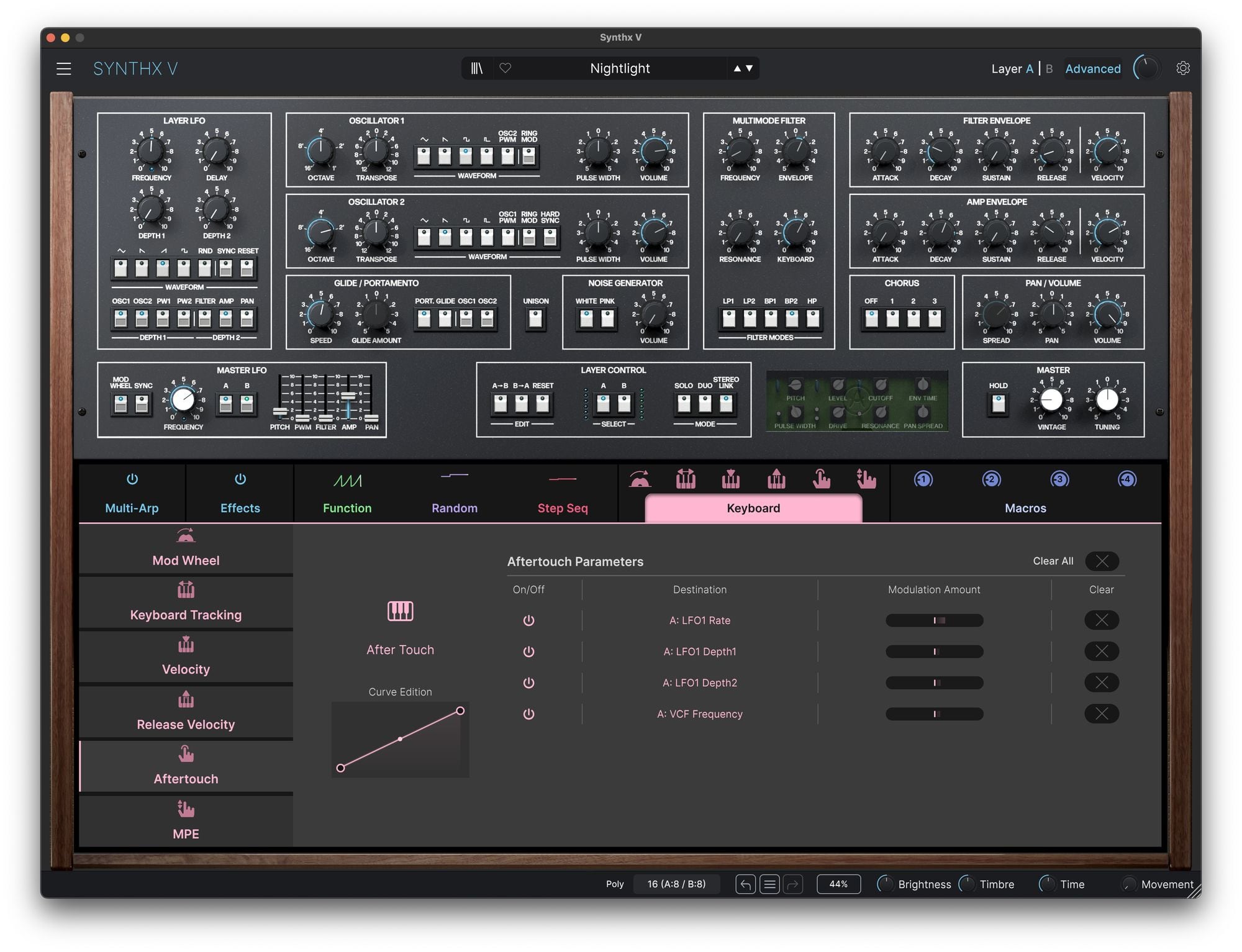The width and height of the screenshot is (1242, 952).
Task: Open the preset browser library icon
Action: click(x=477, y=68)
